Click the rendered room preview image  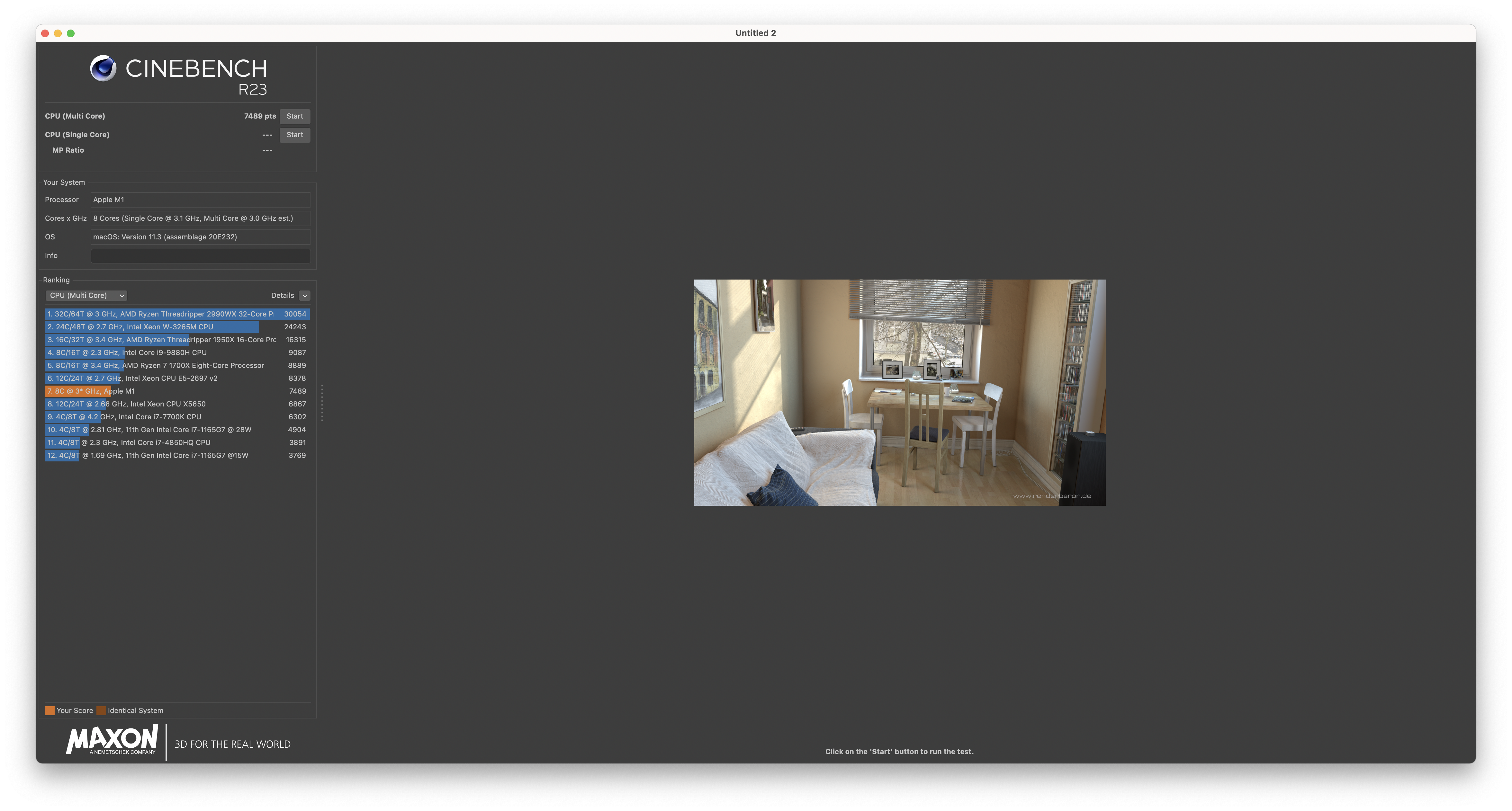click(899, 393)
